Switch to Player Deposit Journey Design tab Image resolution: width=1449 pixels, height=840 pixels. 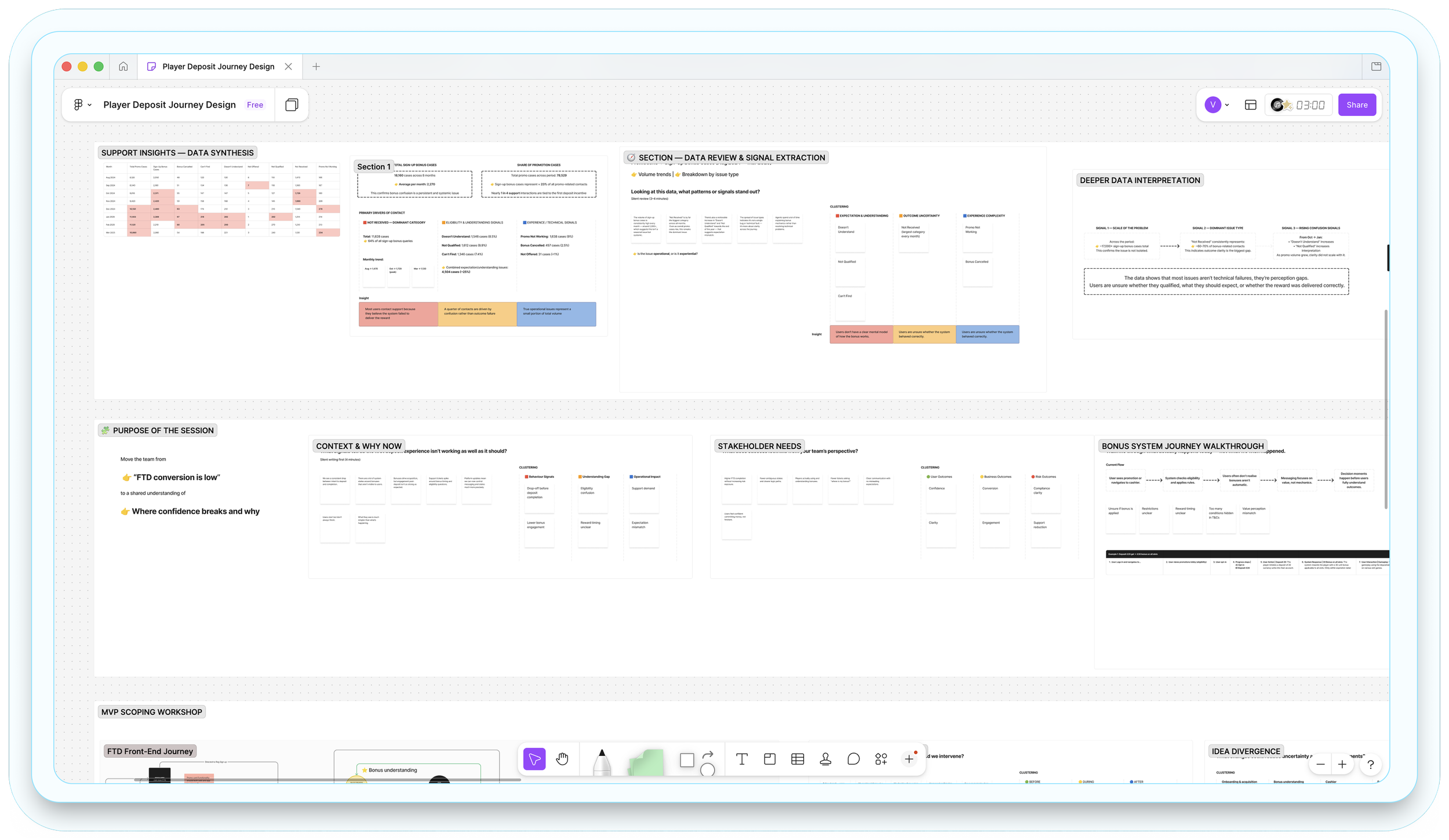[x=218, y=67]
